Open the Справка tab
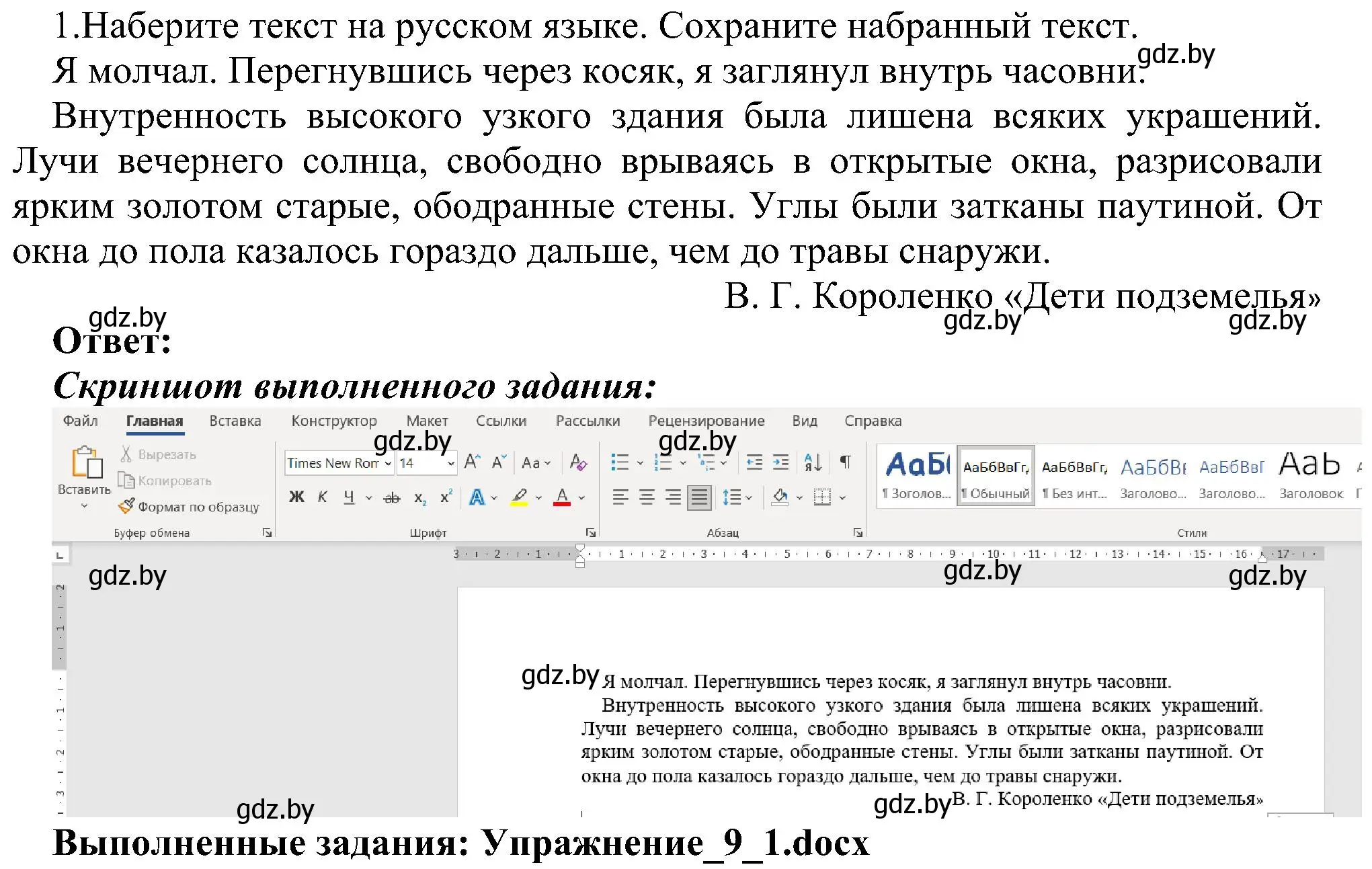Viewport: 1372px width, 869px height. coord(873,421)
